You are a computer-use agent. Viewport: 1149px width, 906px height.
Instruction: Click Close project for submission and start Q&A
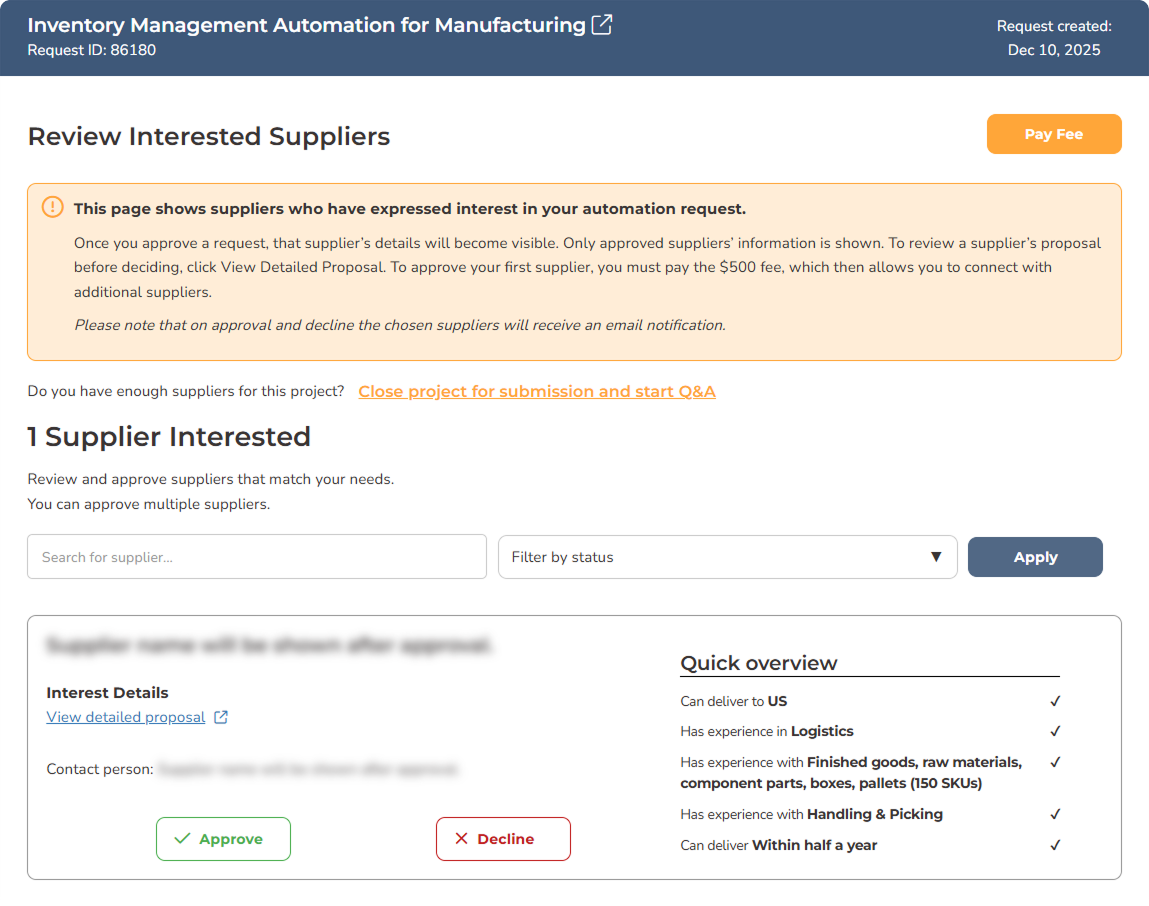pyautogui.click(x=537, y=391)
